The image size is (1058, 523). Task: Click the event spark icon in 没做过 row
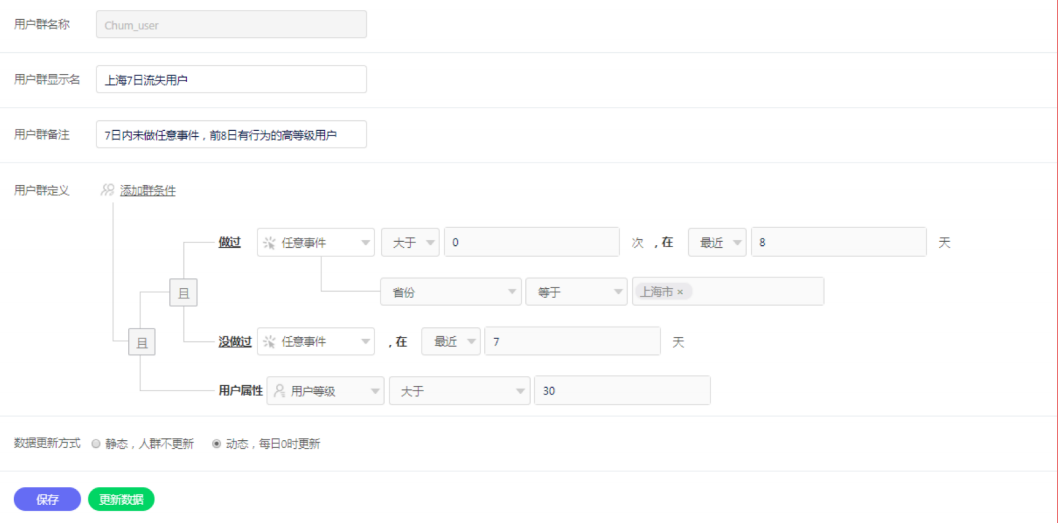click(269, 342)
